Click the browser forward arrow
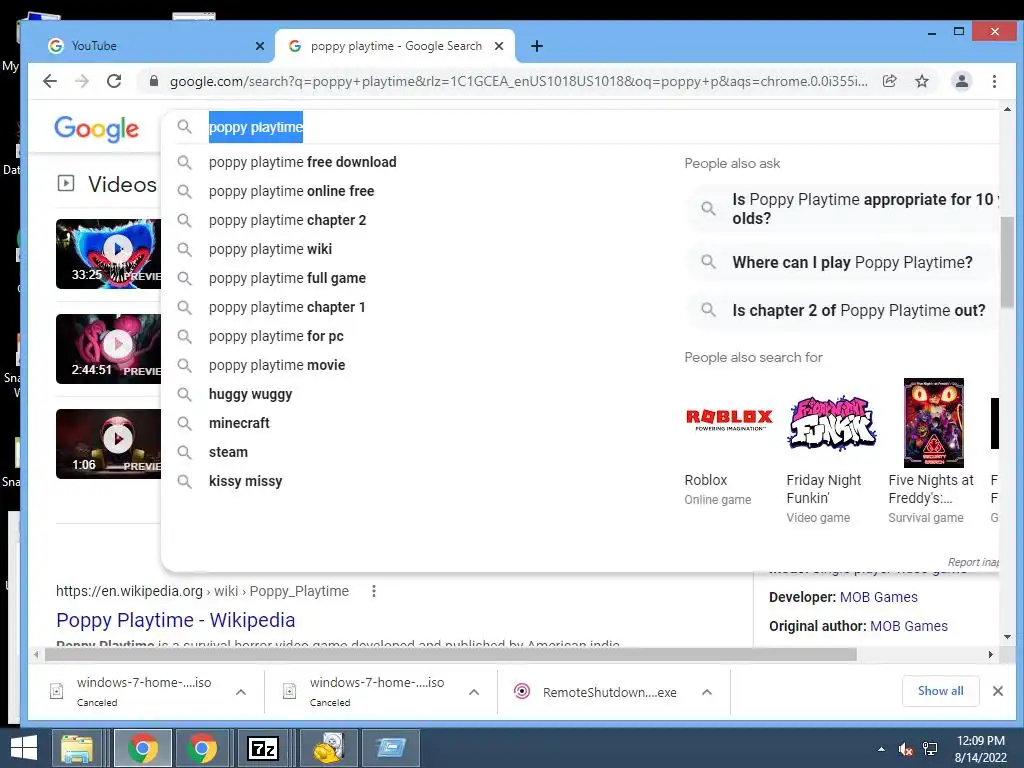 82,81
